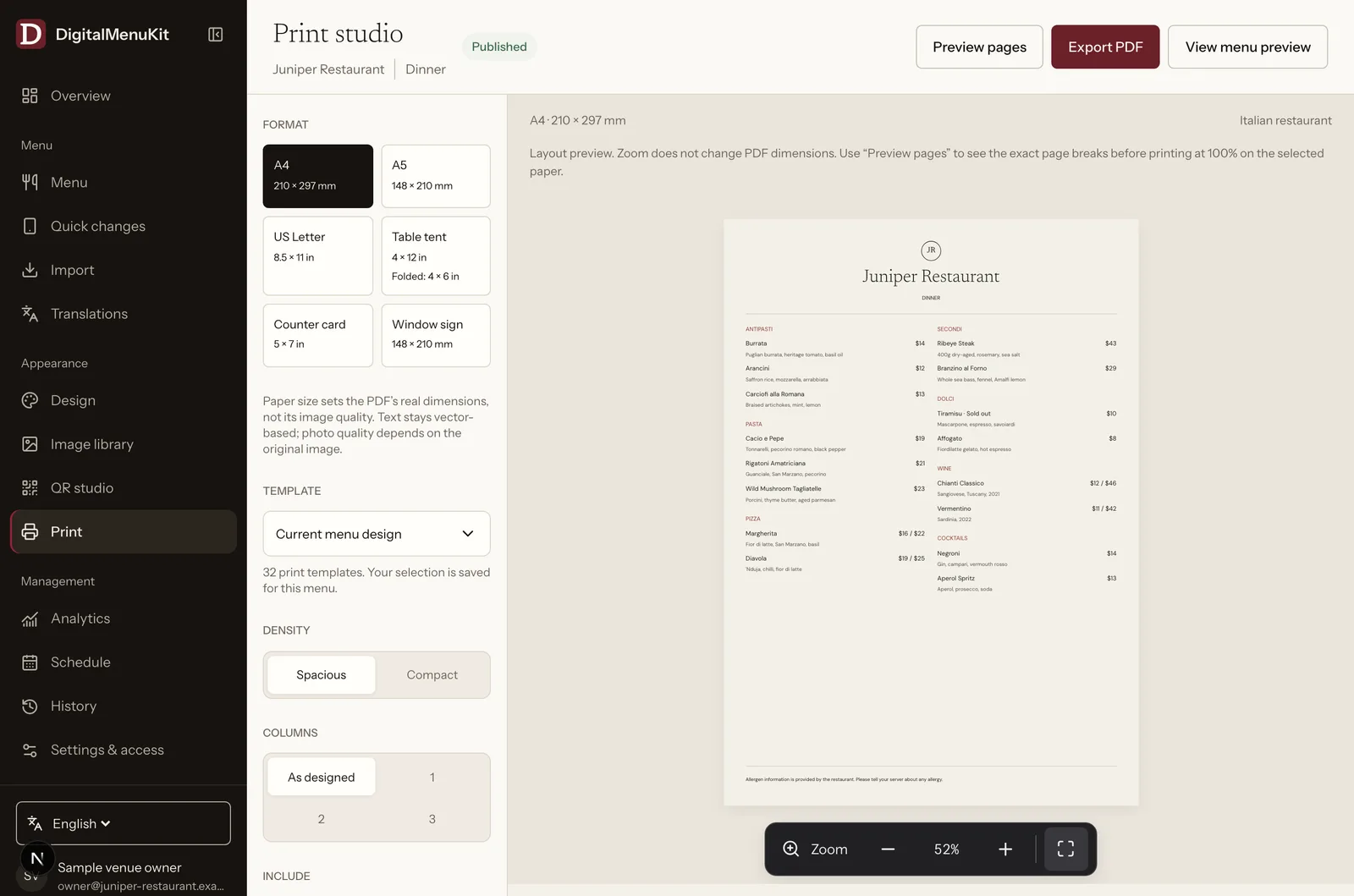The image size is (1354, 896).
Task: Open Menu via fork-and-knife icon
Action: (x=30, y=182)
